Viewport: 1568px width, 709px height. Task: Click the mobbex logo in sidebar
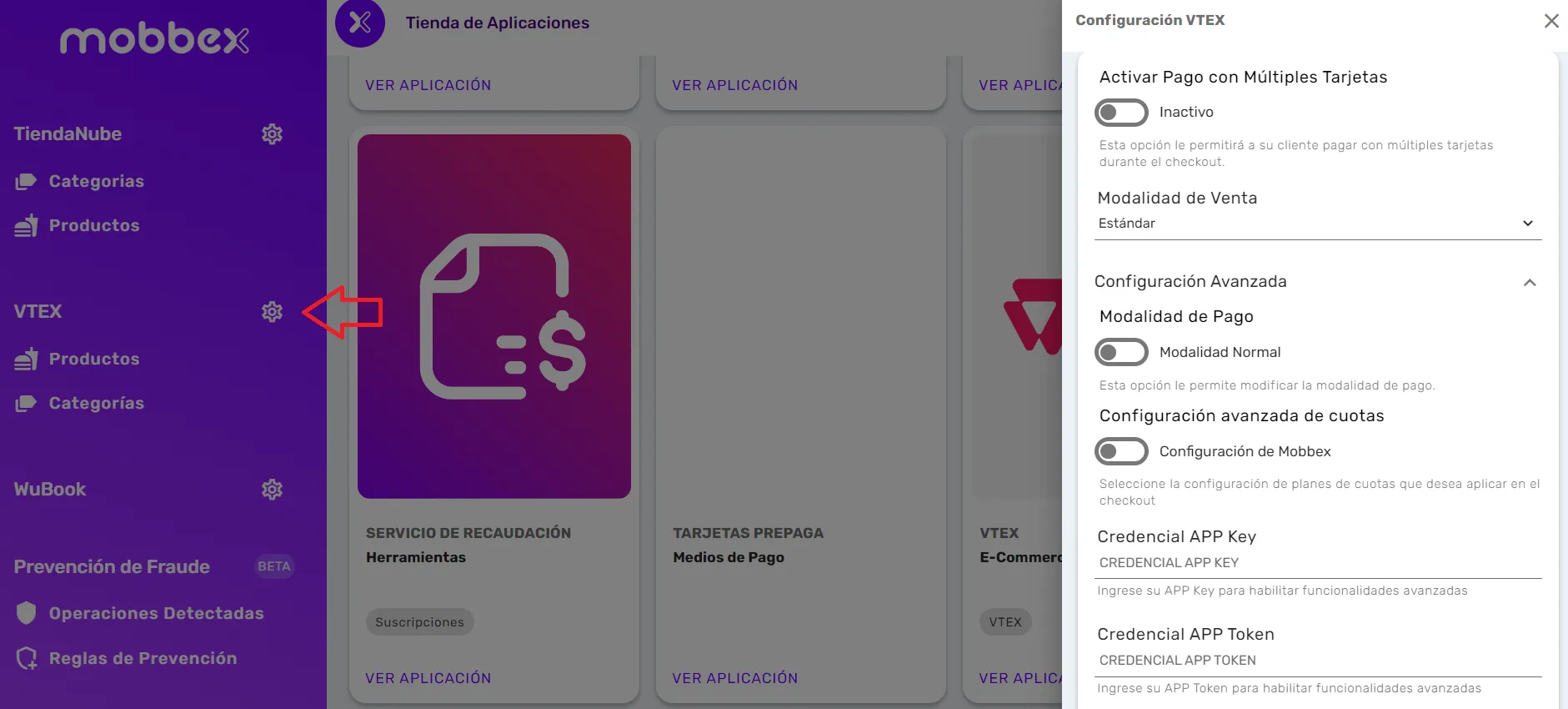point(154,39)
